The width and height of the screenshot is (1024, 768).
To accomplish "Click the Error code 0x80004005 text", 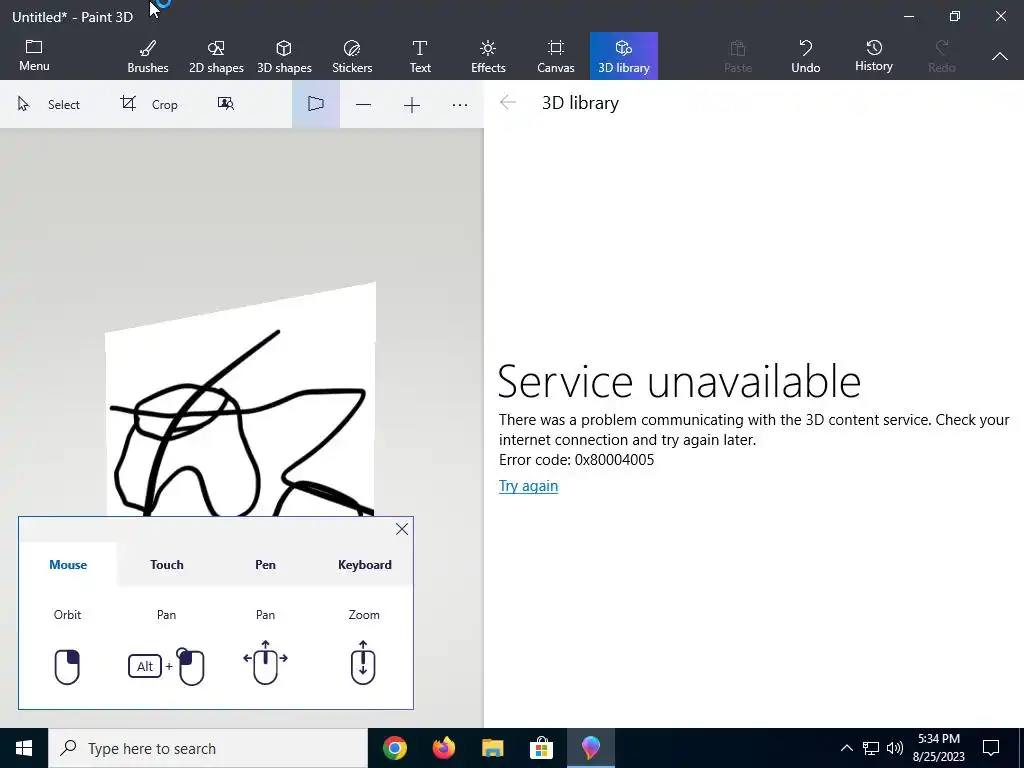I will pyautogui.click(x=577, y=460).
